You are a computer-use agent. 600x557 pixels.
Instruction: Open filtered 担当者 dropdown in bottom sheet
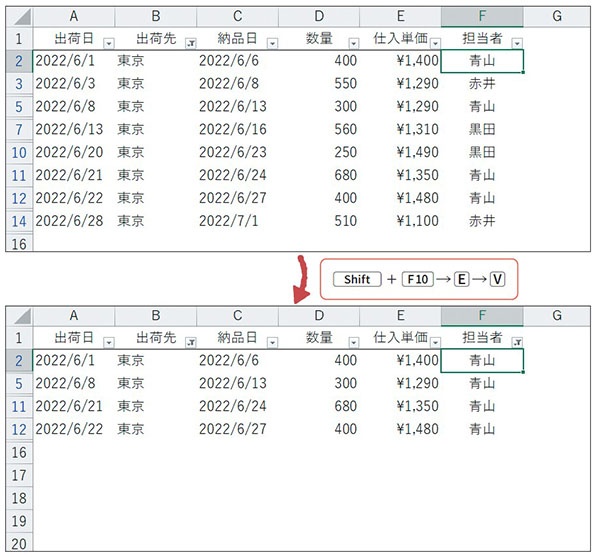[517, 343]
